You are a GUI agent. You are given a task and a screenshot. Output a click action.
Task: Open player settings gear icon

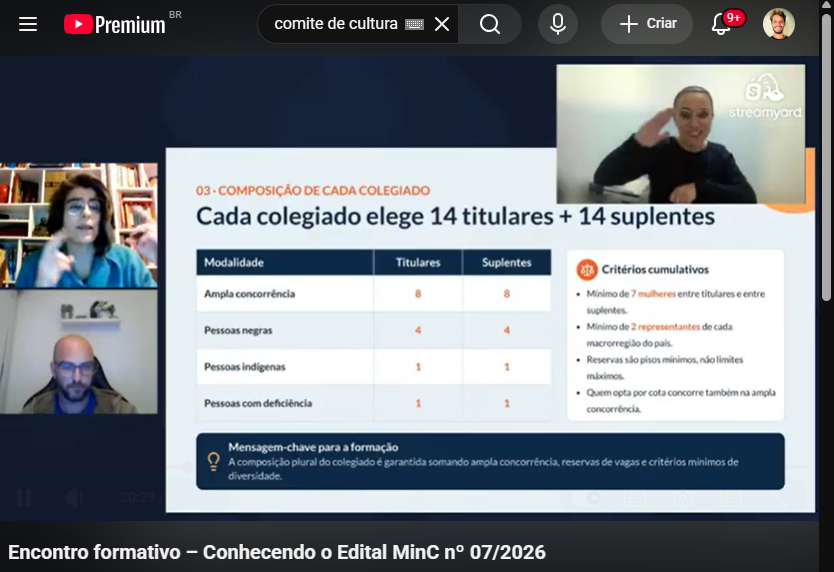click(683, 498)
